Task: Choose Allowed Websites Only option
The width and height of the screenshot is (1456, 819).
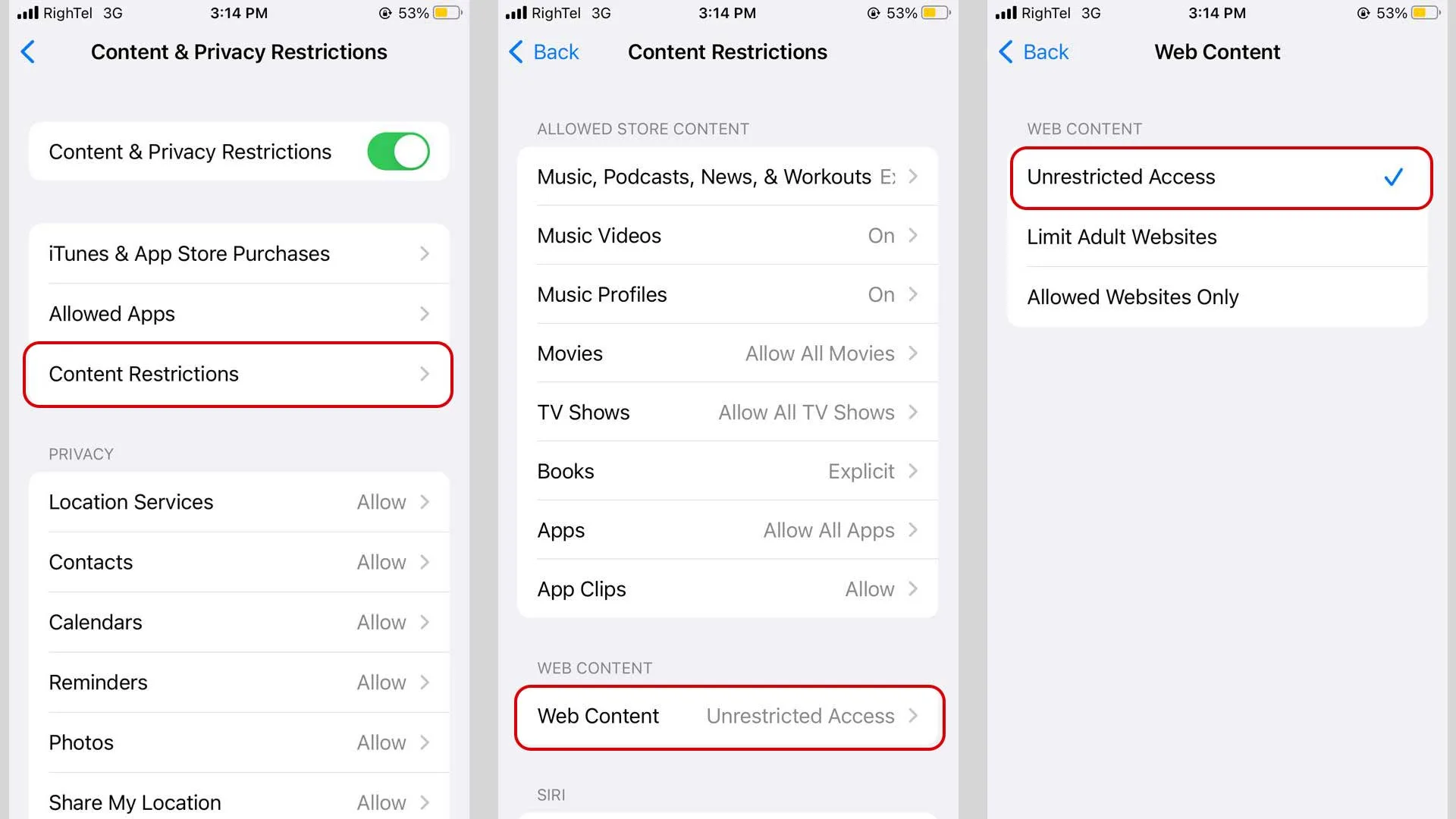Action: [x=1217, y=297]
